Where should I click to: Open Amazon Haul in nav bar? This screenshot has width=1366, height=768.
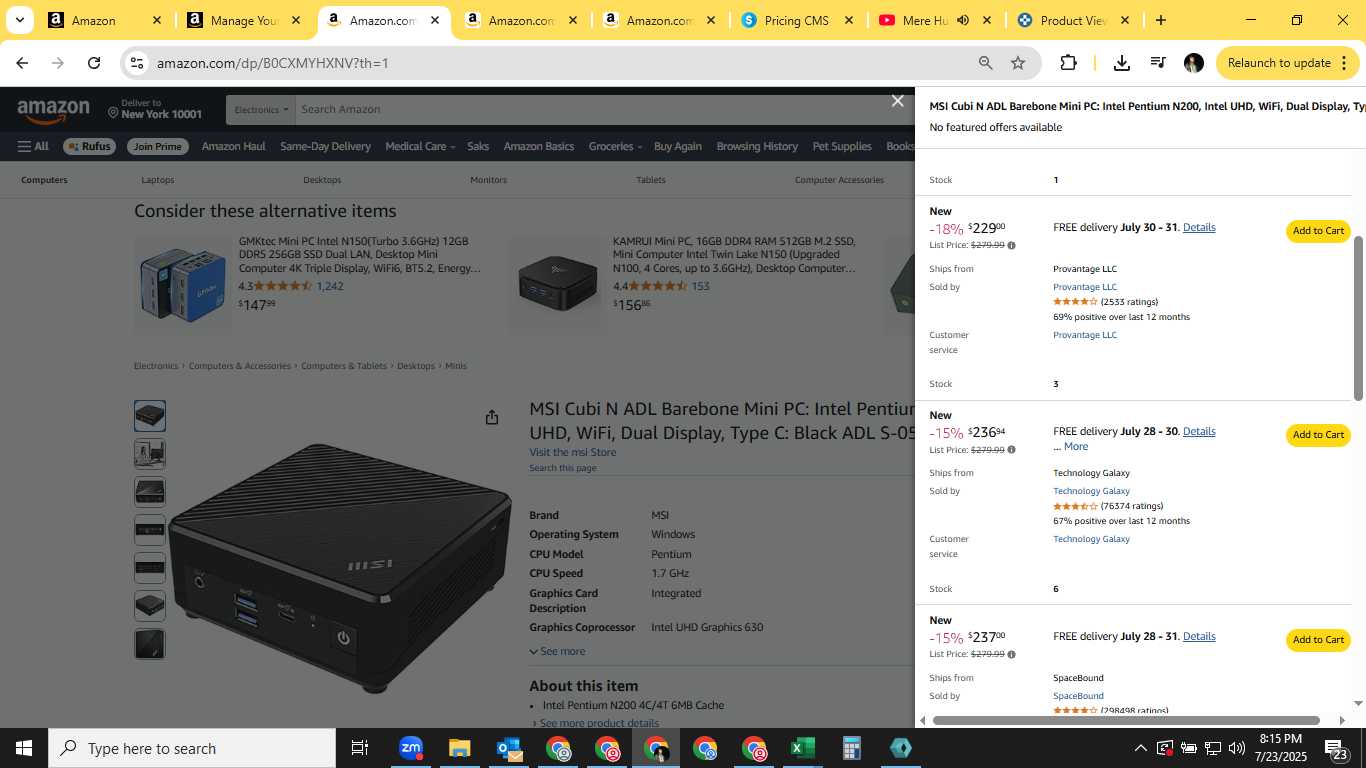(x=233, y=146)
